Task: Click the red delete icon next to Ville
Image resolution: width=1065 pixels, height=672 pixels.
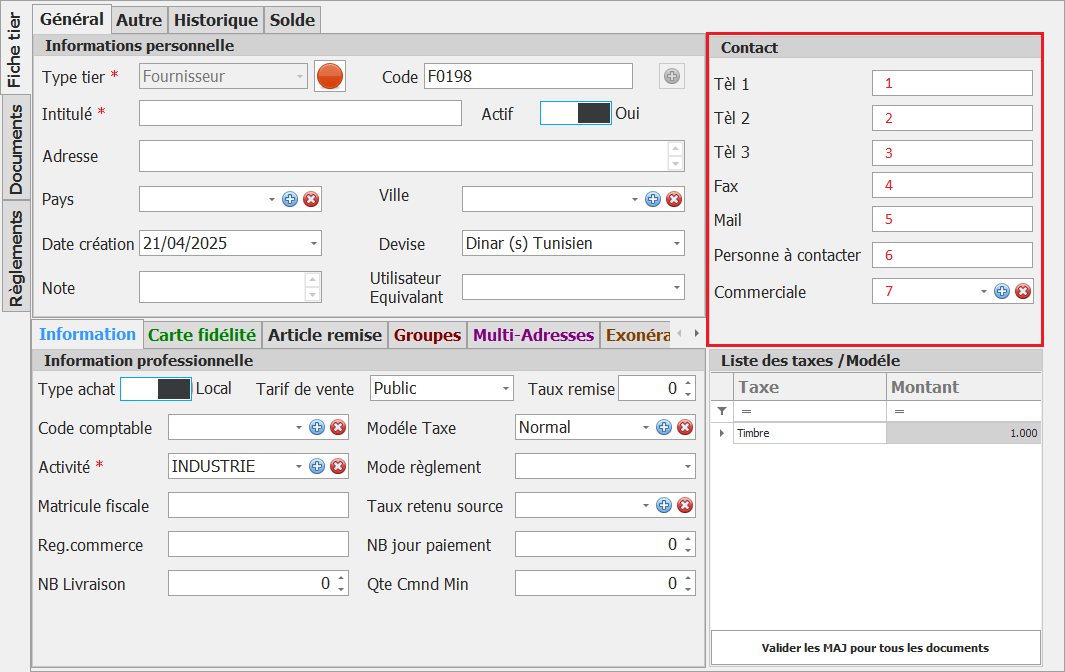Action: click(x=674, y=199)
